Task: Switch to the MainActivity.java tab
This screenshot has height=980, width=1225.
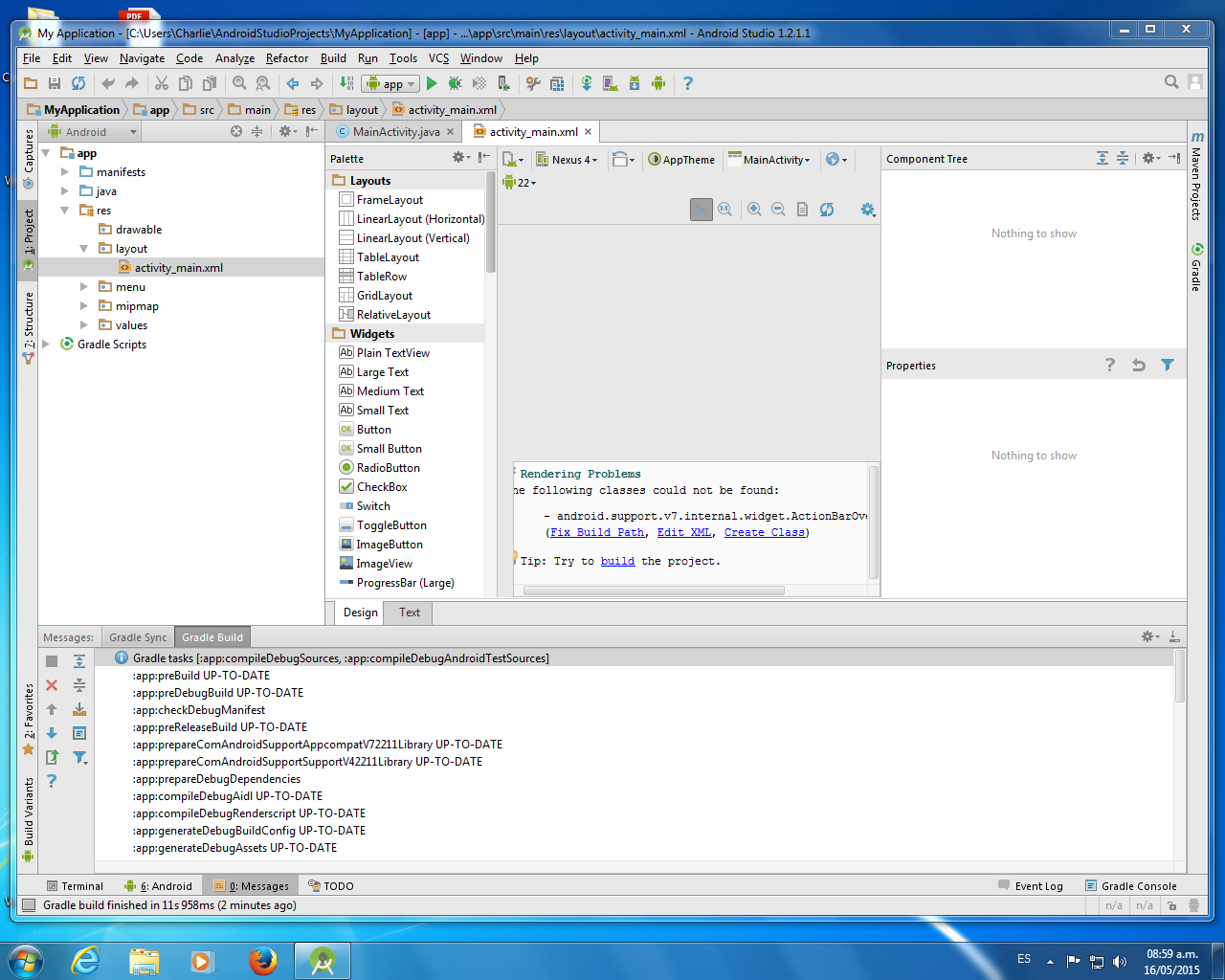Action: pyautogui.click(x=395, y=132)
